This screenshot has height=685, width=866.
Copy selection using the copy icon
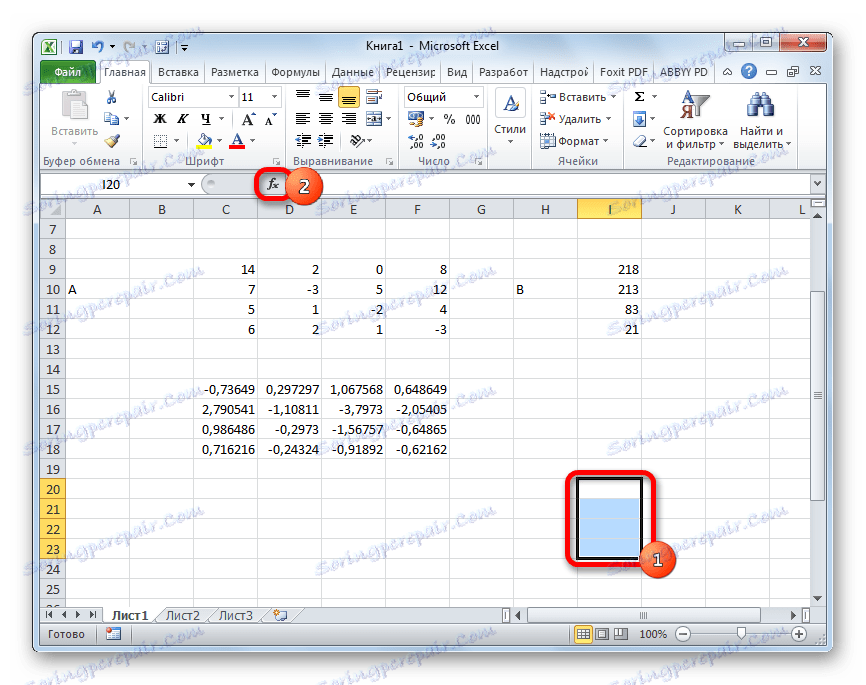(x=112, y=118)
